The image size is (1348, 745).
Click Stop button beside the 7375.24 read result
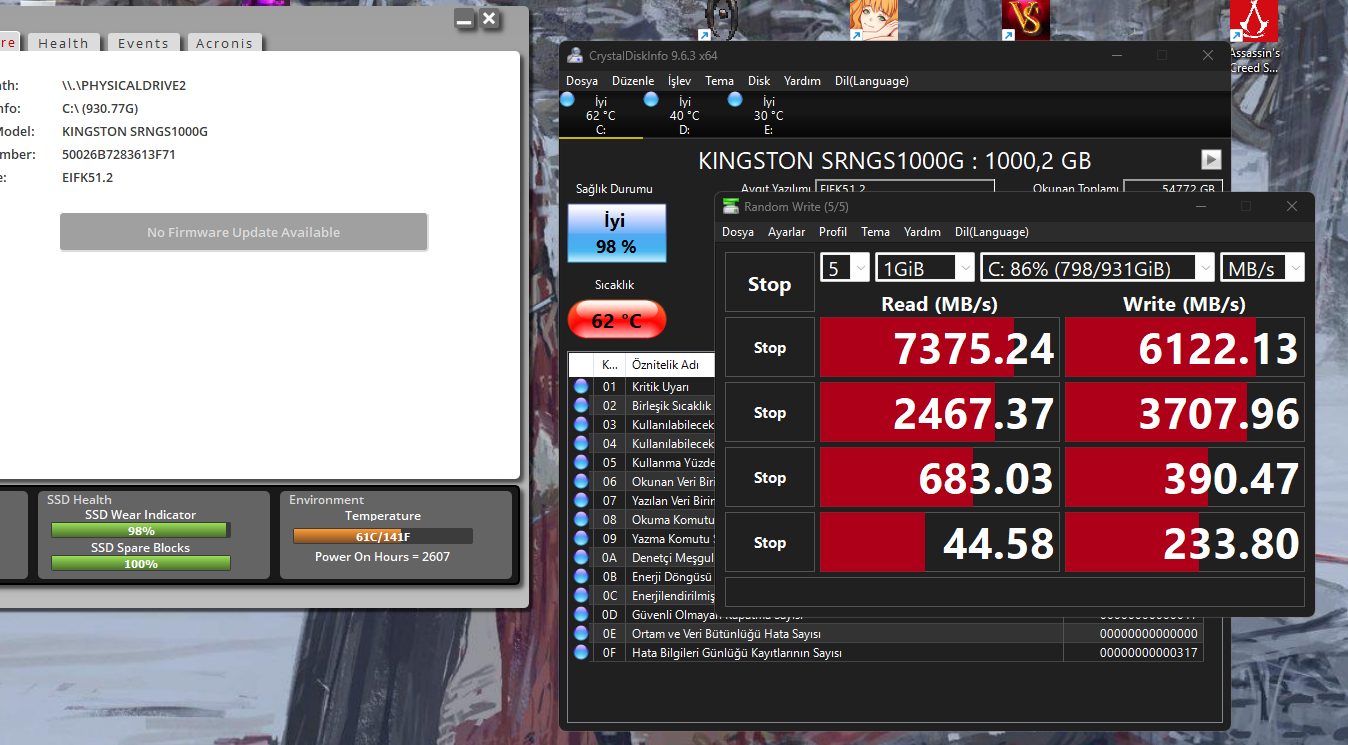coord(770,348)
